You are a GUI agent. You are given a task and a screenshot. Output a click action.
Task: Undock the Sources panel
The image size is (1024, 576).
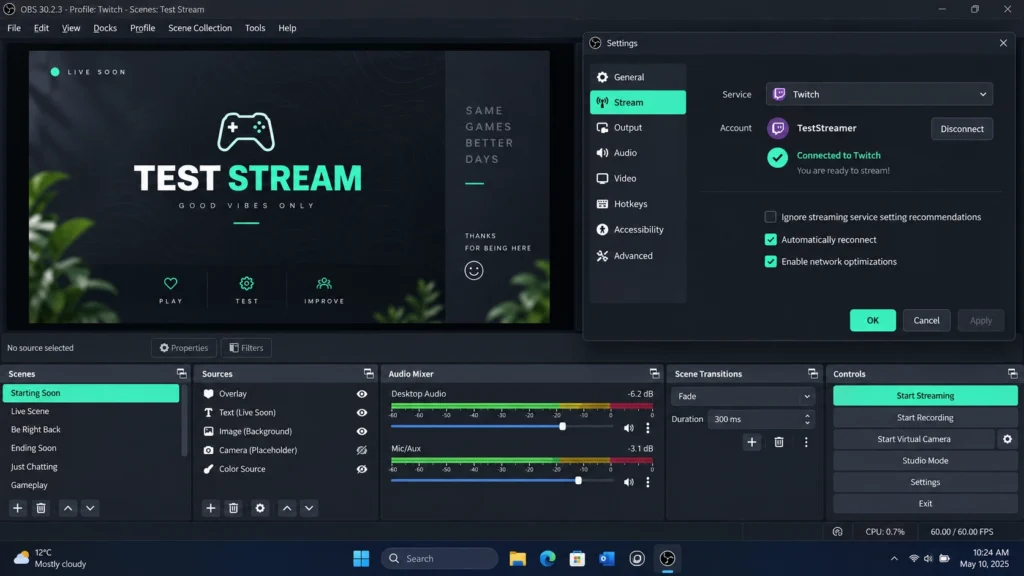pyautogui.click(x=369, y=374)
